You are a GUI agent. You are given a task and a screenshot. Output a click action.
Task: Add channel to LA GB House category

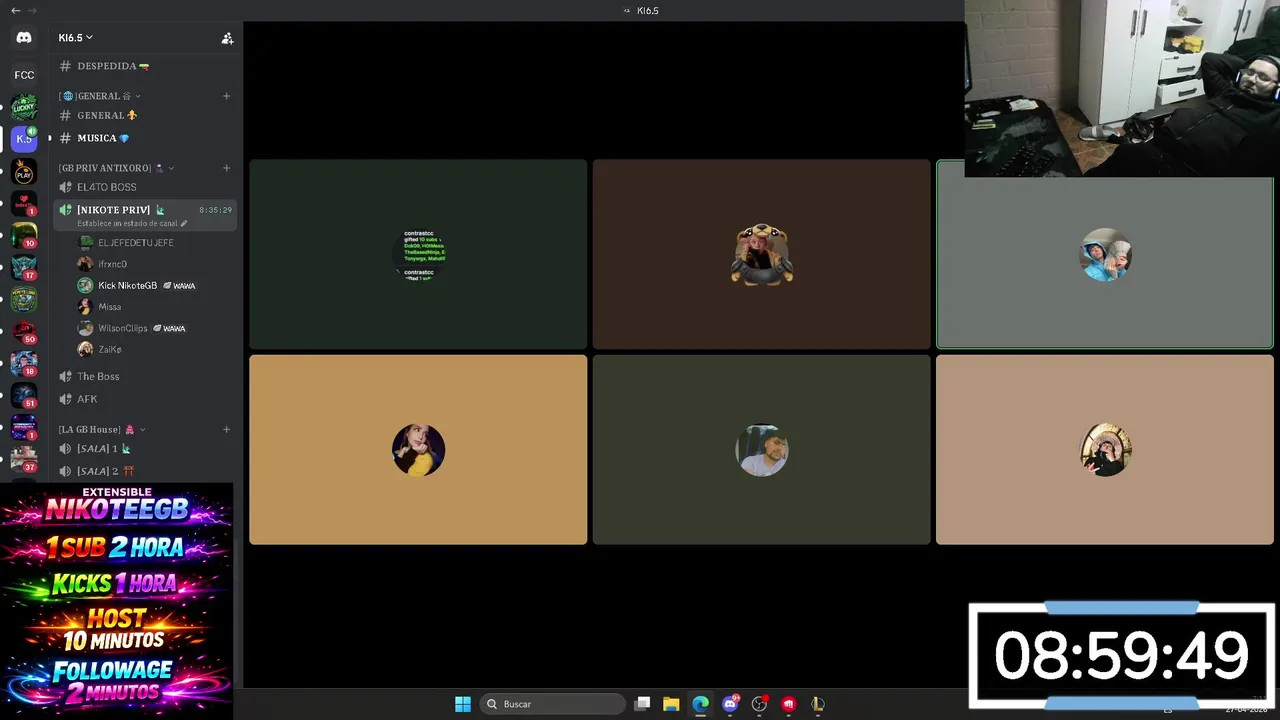[226, 429]
